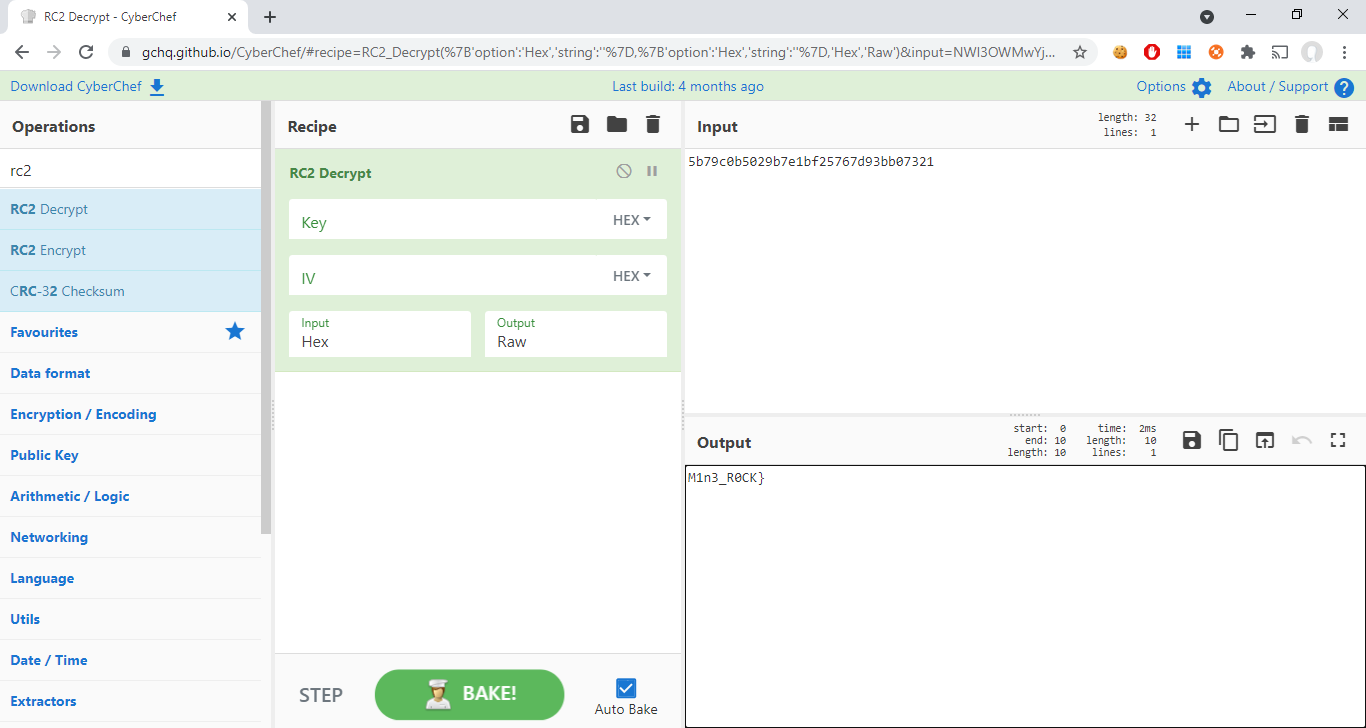
Task: Click the cookie extension icon
Action: click(x=1120, y=52)
